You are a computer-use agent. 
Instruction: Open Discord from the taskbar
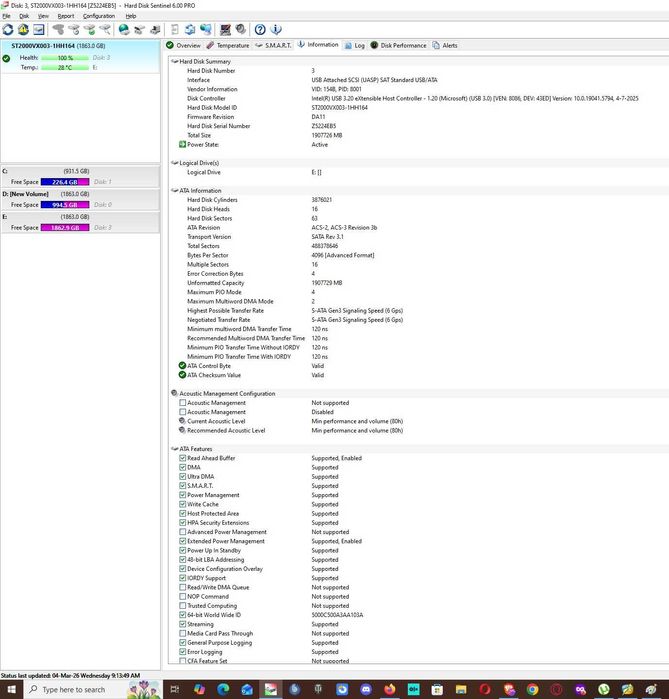(366, 690)
